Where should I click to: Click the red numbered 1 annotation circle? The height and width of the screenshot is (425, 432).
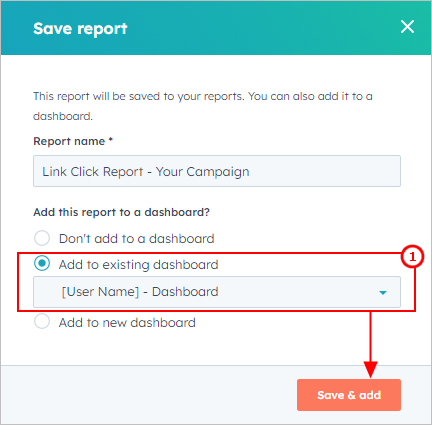click(x=412, y=257)
